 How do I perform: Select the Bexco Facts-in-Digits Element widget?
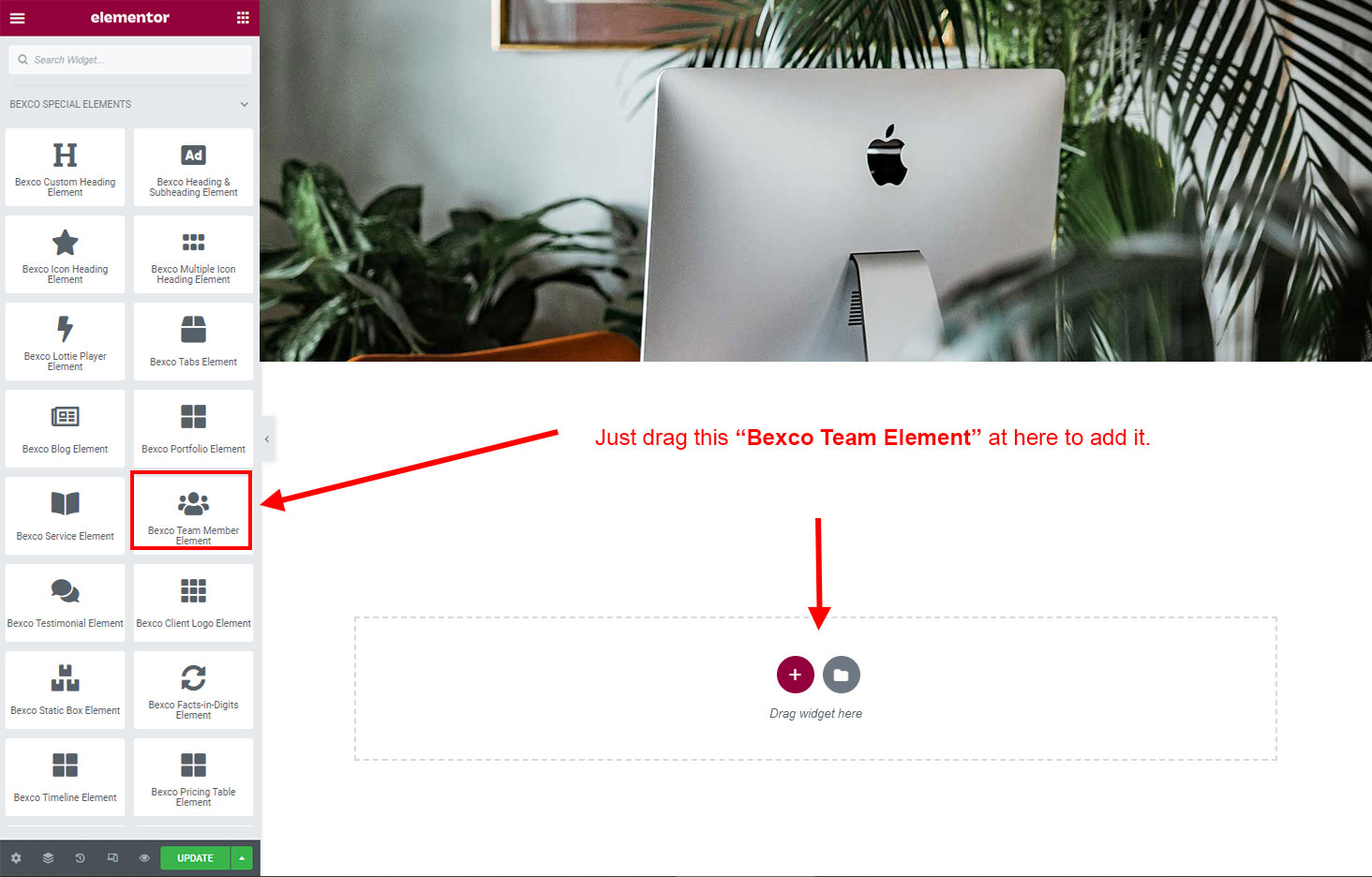coord(193,690)
